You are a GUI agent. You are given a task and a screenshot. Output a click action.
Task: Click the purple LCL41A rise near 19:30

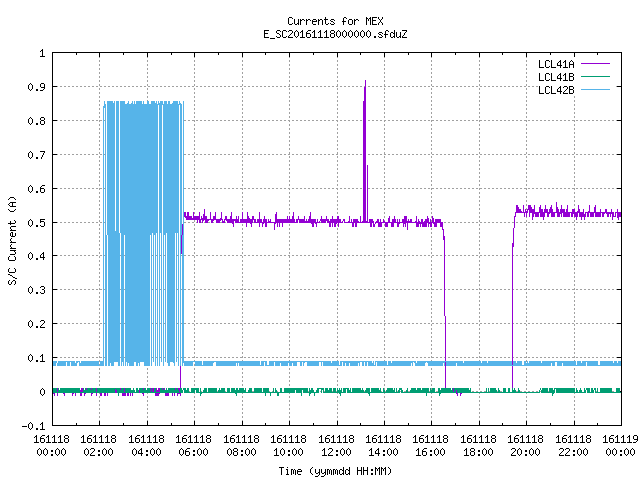513,298
